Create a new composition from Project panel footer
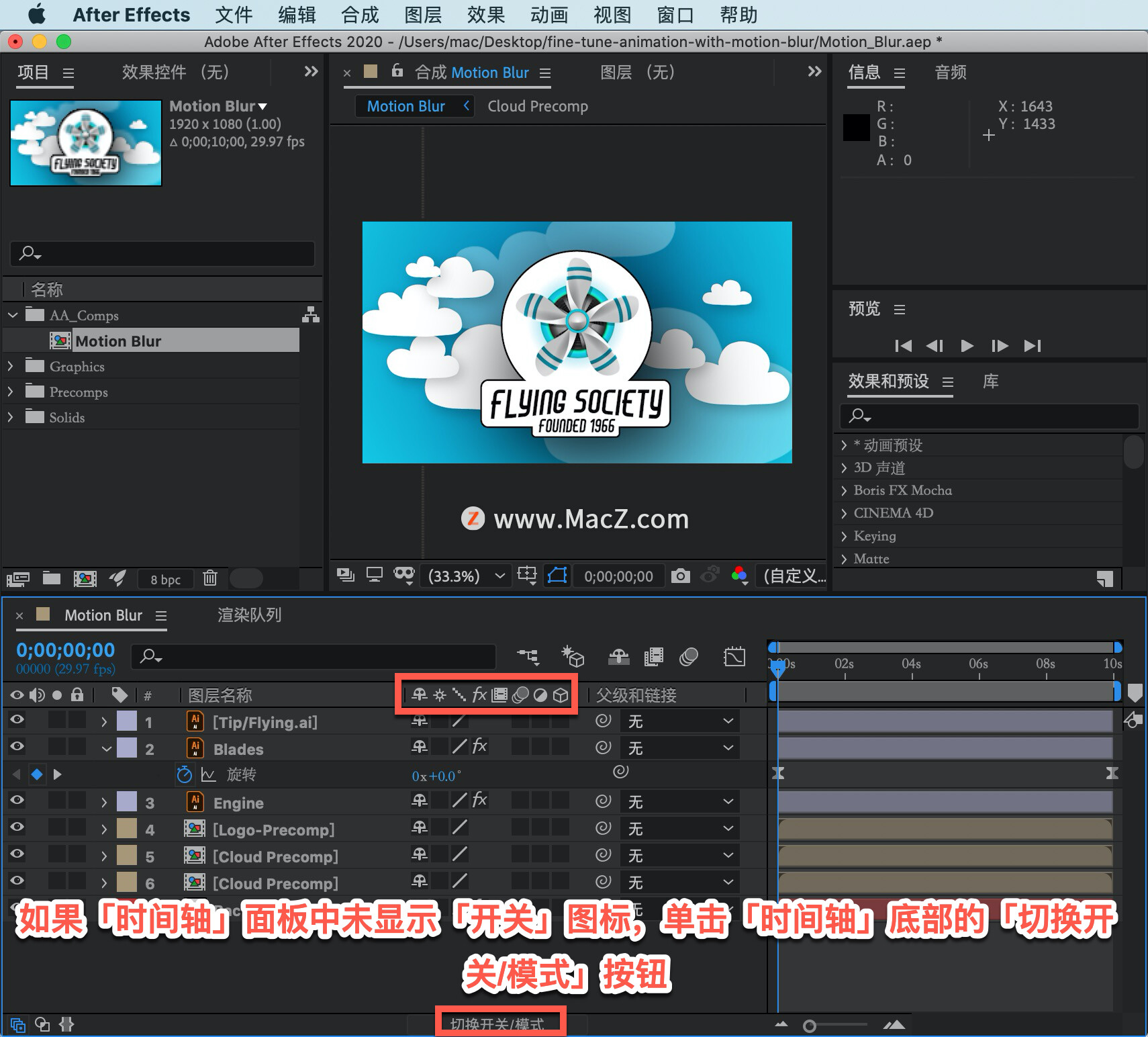The image size is (1148, 1037). [85, 578]
